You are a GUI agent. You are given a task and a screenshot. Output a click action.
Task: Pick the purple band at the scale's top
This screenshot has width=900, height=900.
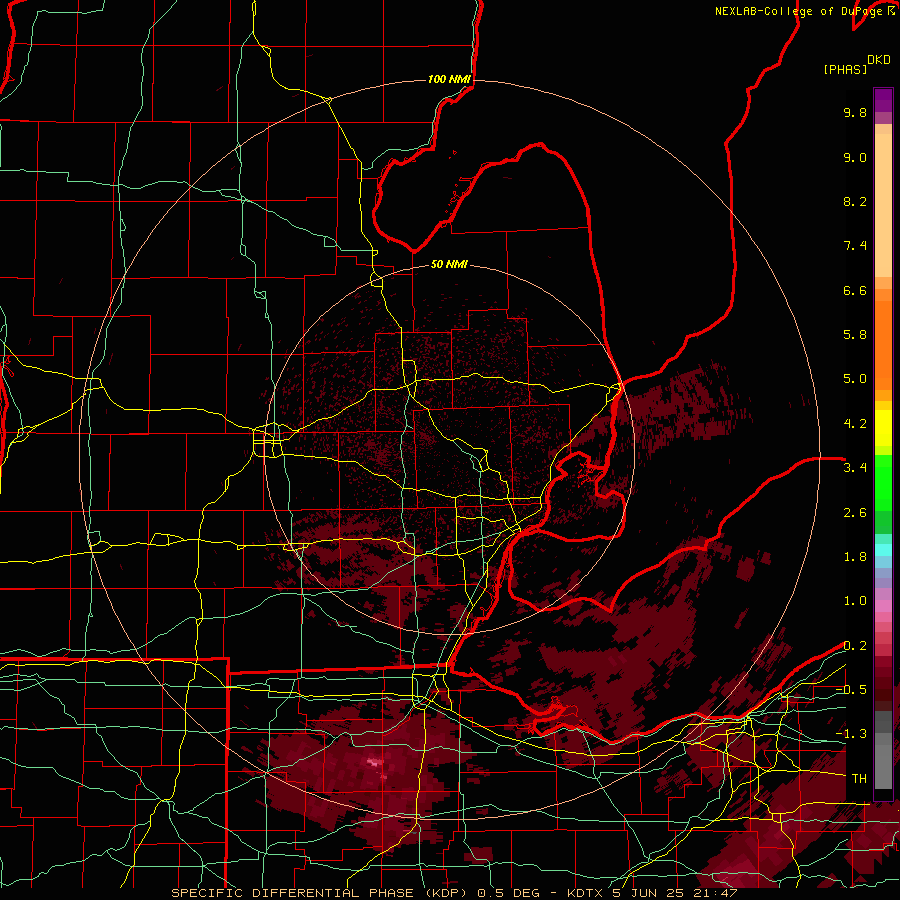point(883,101)
